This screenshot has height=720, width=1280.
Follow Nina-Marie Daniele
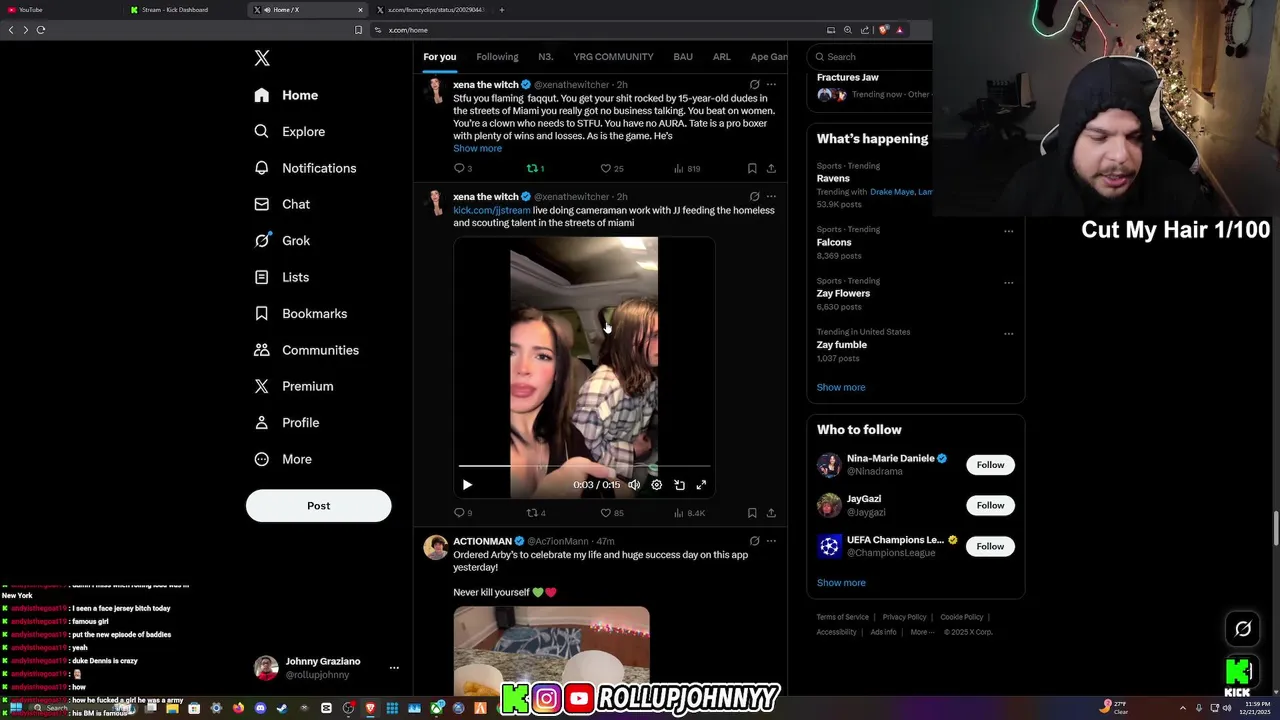pyautogui.click(x=990, y=465)
